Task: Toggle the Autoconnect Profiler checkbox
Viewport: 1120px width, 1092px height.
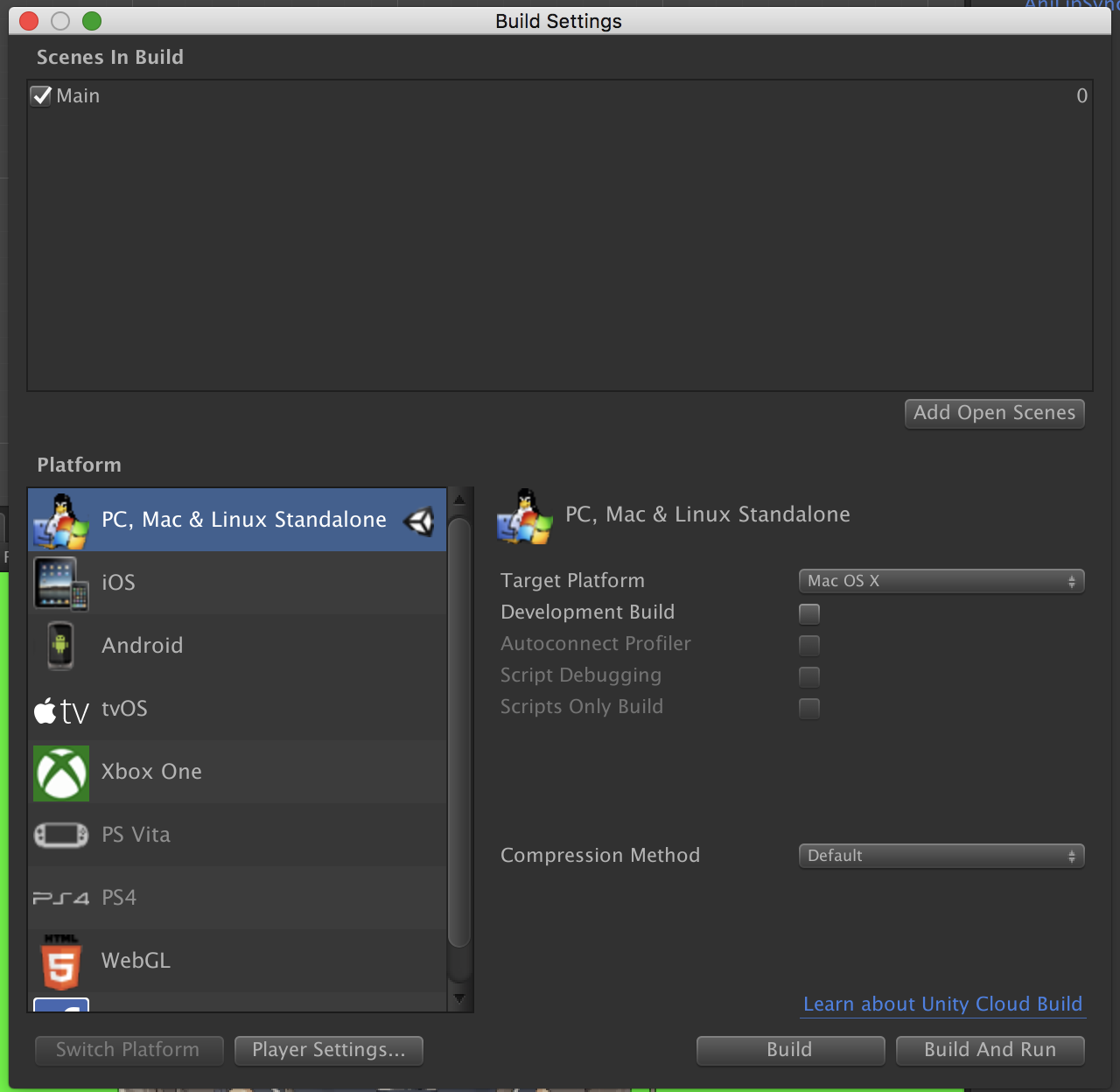Action: pos(809,645)
